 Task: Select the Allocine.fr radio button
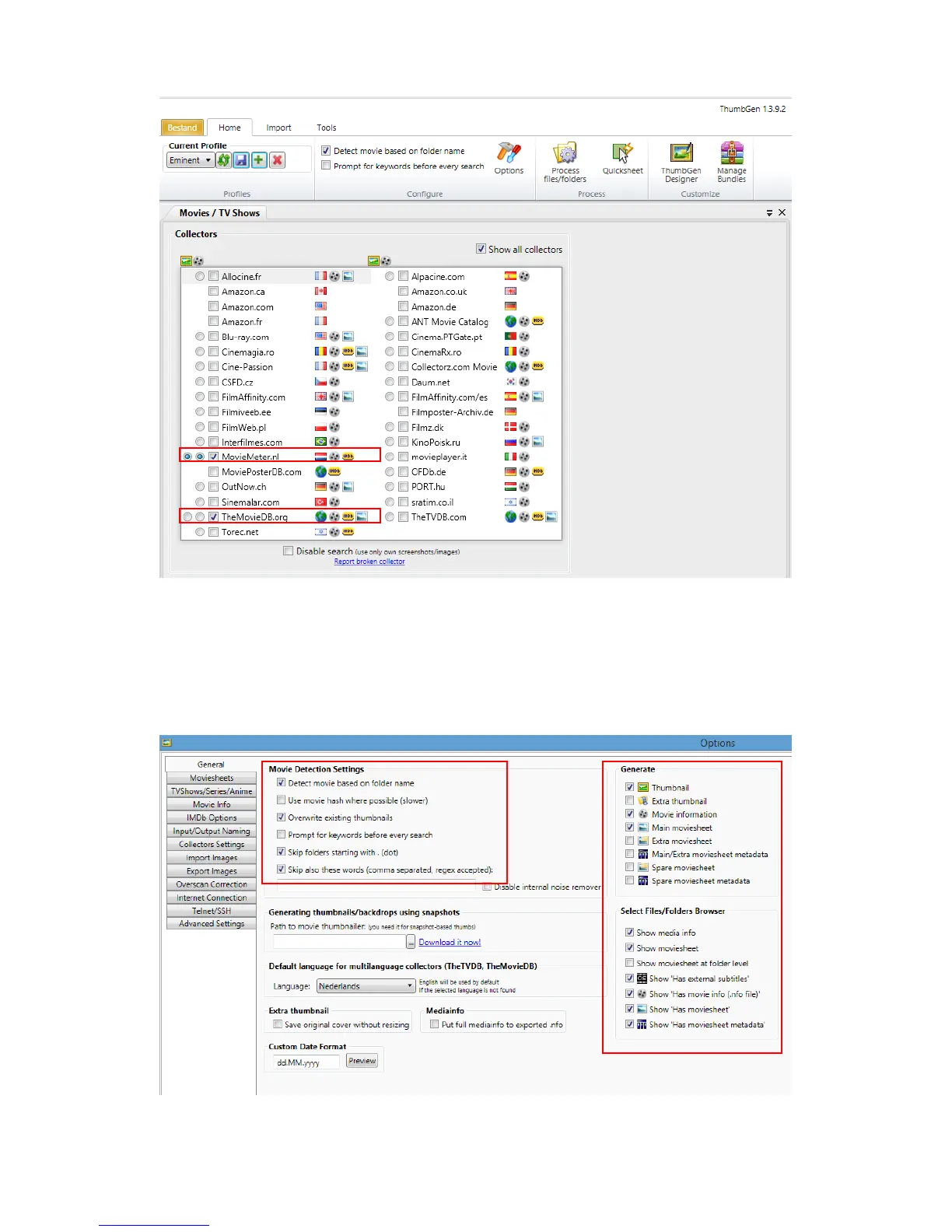click(x=200, y=276)
